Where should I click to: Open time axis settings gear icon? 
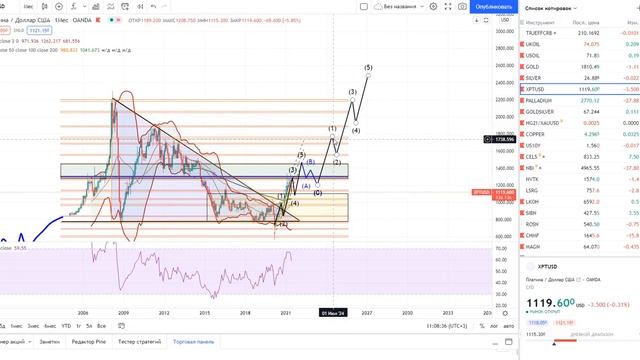pyautogui.click(x=505, y=313)
